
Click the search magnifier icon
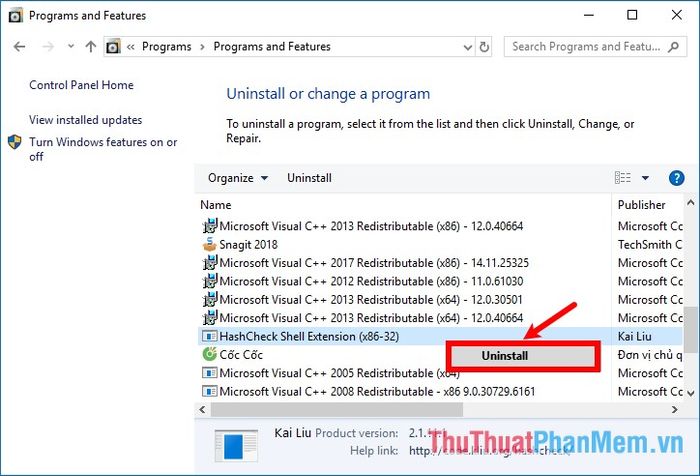point(673,46)
